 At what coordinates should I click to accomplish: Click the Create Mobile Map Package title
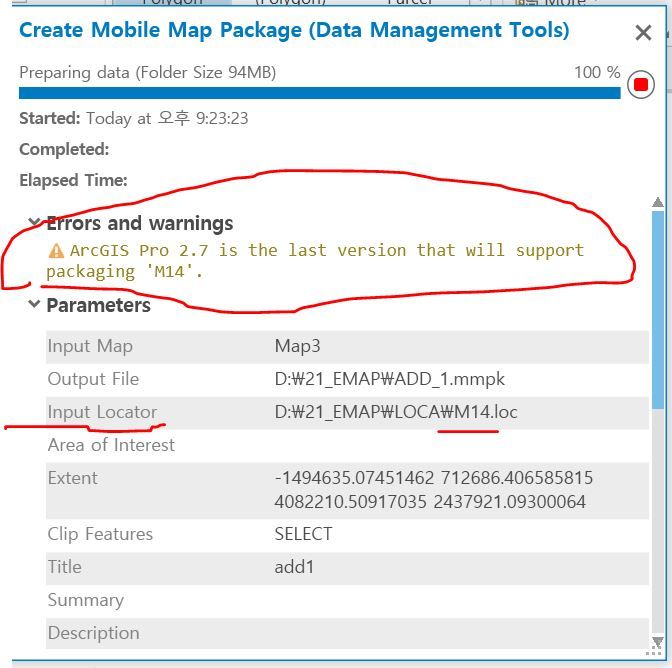click(x=294, y=30)
